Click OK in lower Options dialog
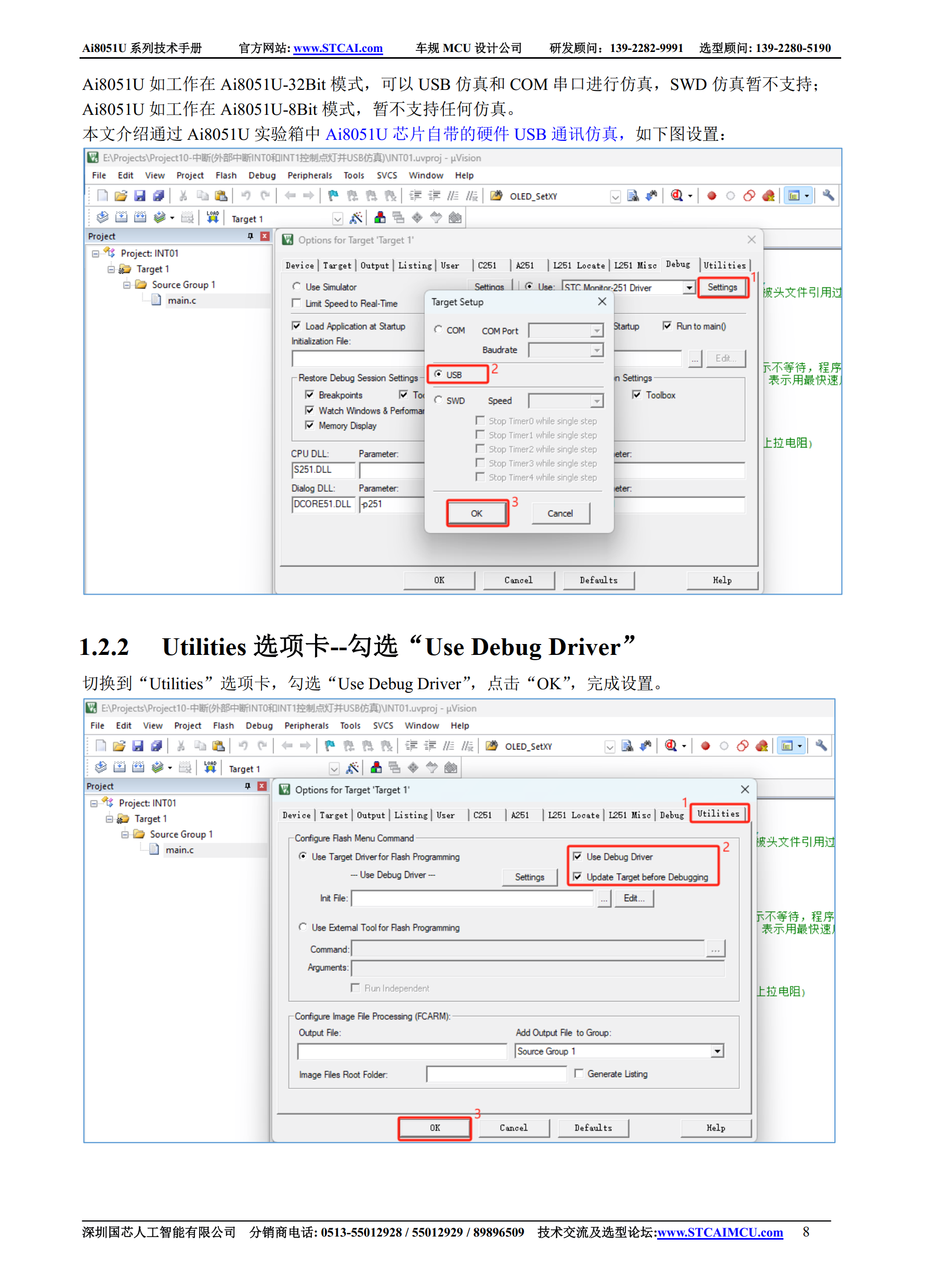The height and width of the screenshot is (1288, 928). pyautogui.click(x=435, y=1128)
